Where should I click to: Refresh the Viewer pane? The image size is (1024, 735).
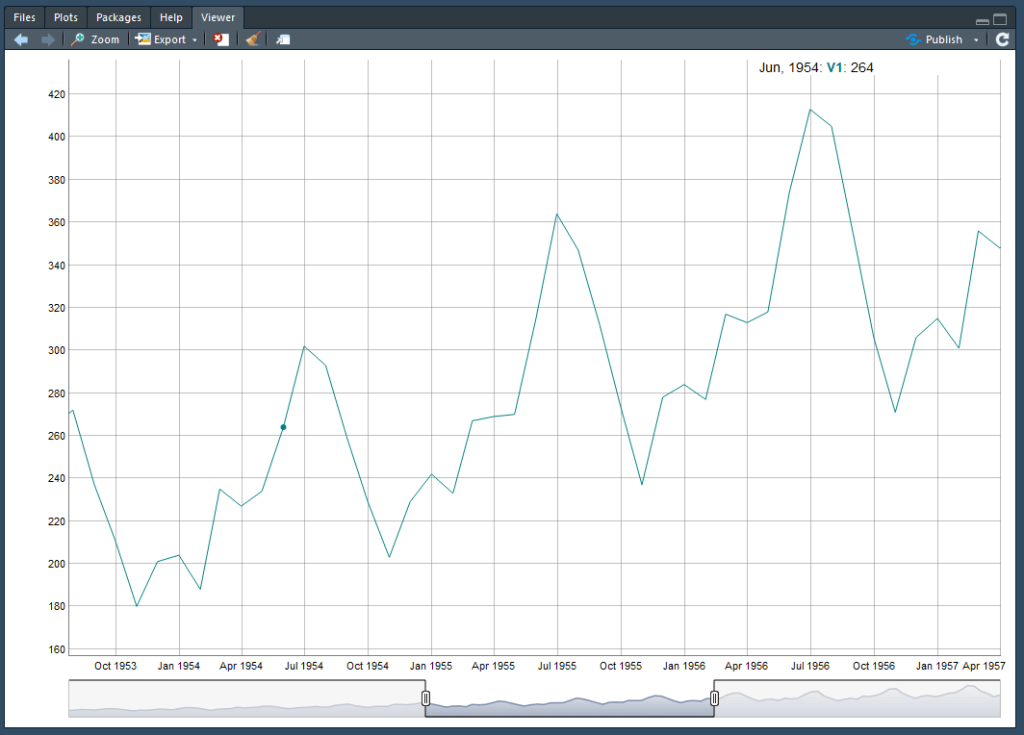tap(1001, 39)
